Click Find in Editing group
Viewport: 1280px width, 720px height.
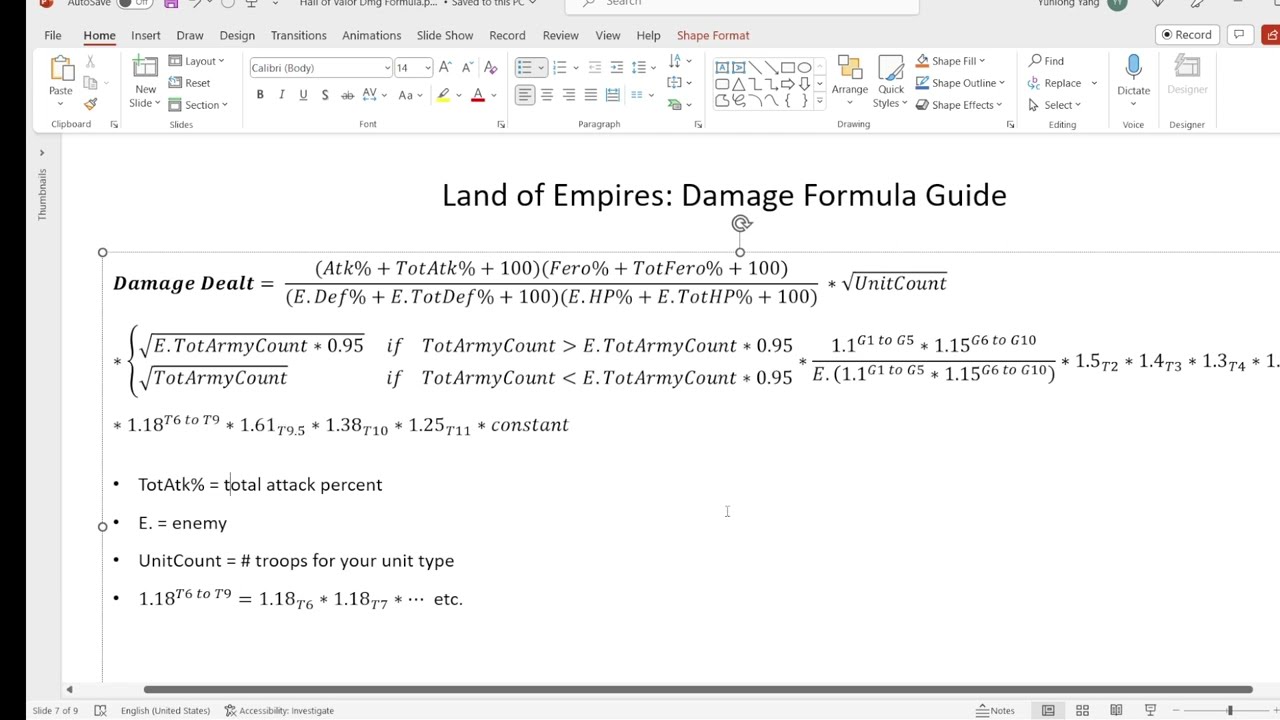(x=1047, y=61)
